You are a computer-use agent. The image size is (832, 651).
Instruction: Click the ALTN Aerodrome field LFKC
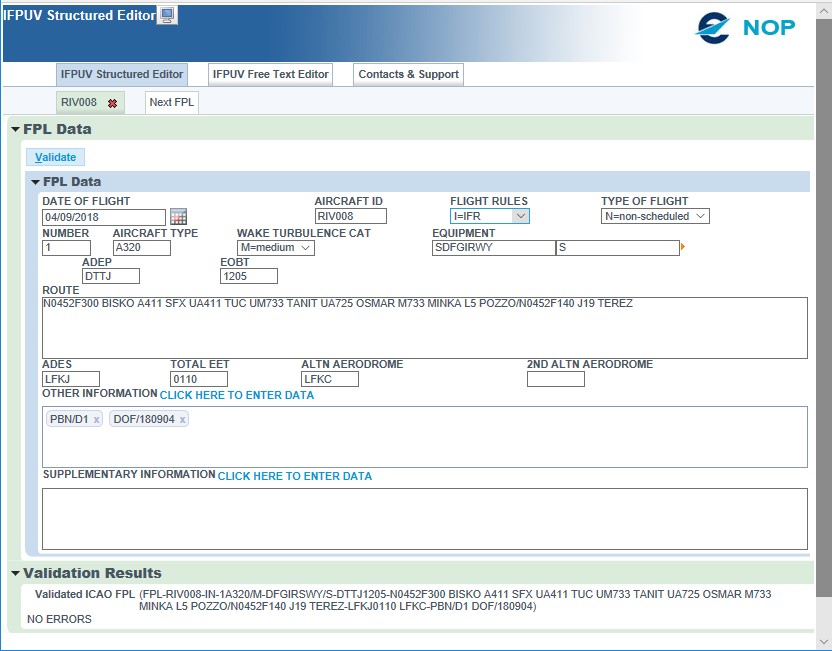pos(330,379)
